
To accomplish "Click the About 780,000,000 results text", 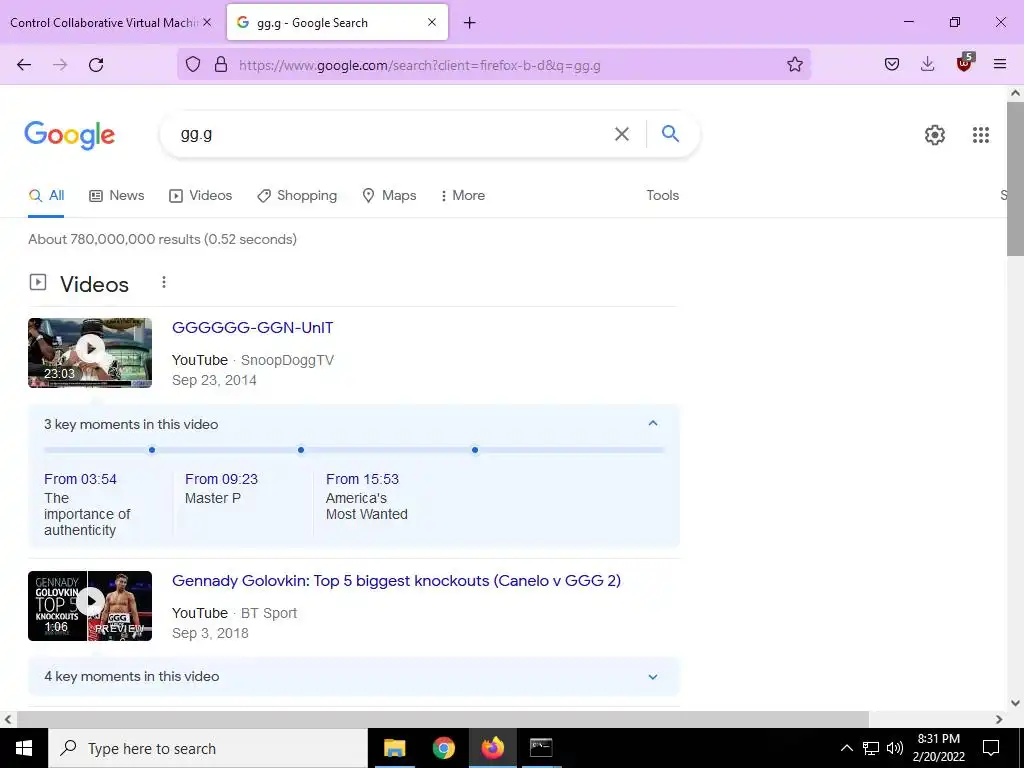I will point(163,239).
